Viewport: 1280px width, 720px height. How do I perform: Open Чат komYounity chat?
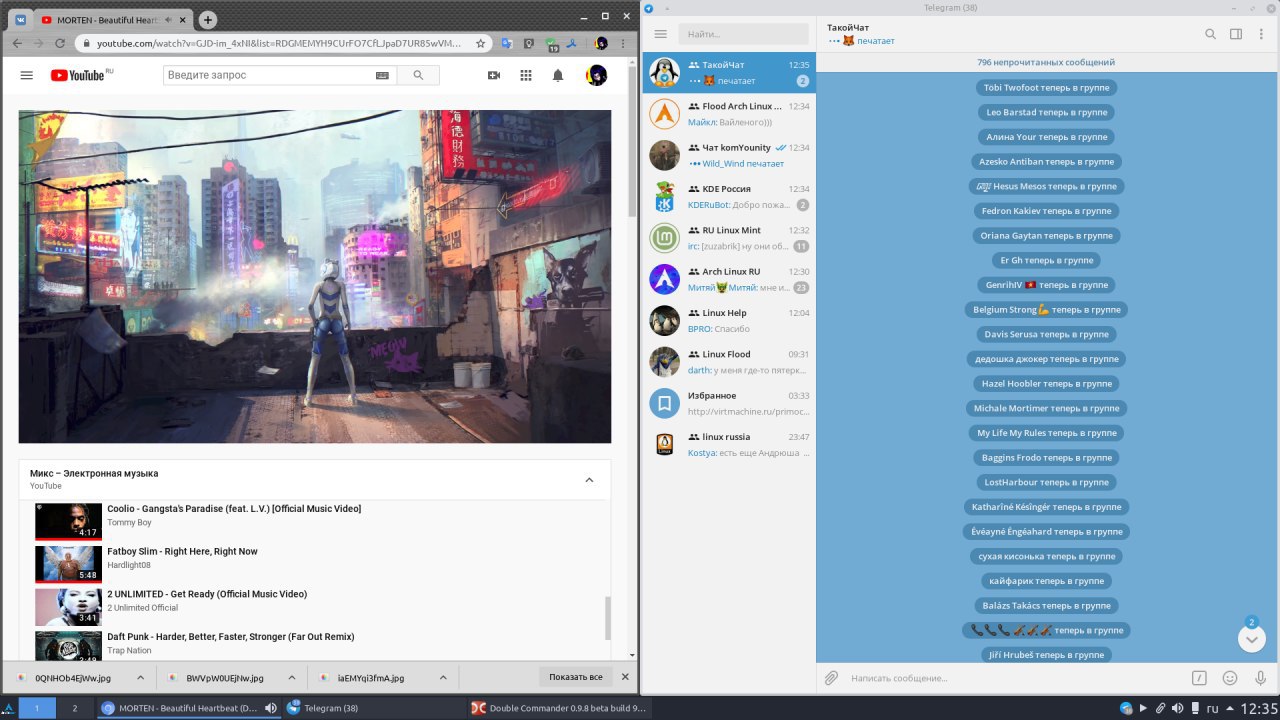click(x=729, y=155)
